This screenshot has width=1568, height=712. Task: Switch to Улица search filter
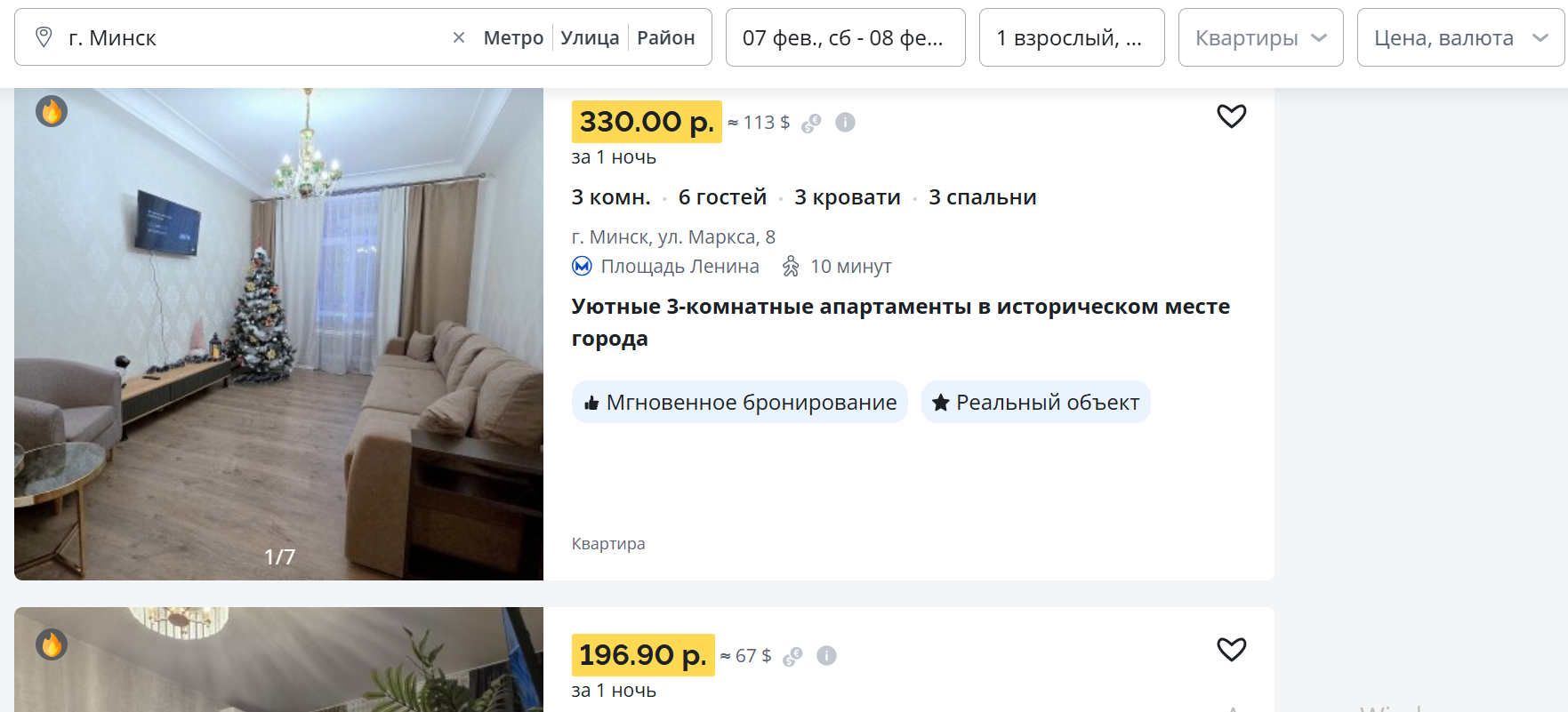tap(590, 37)
